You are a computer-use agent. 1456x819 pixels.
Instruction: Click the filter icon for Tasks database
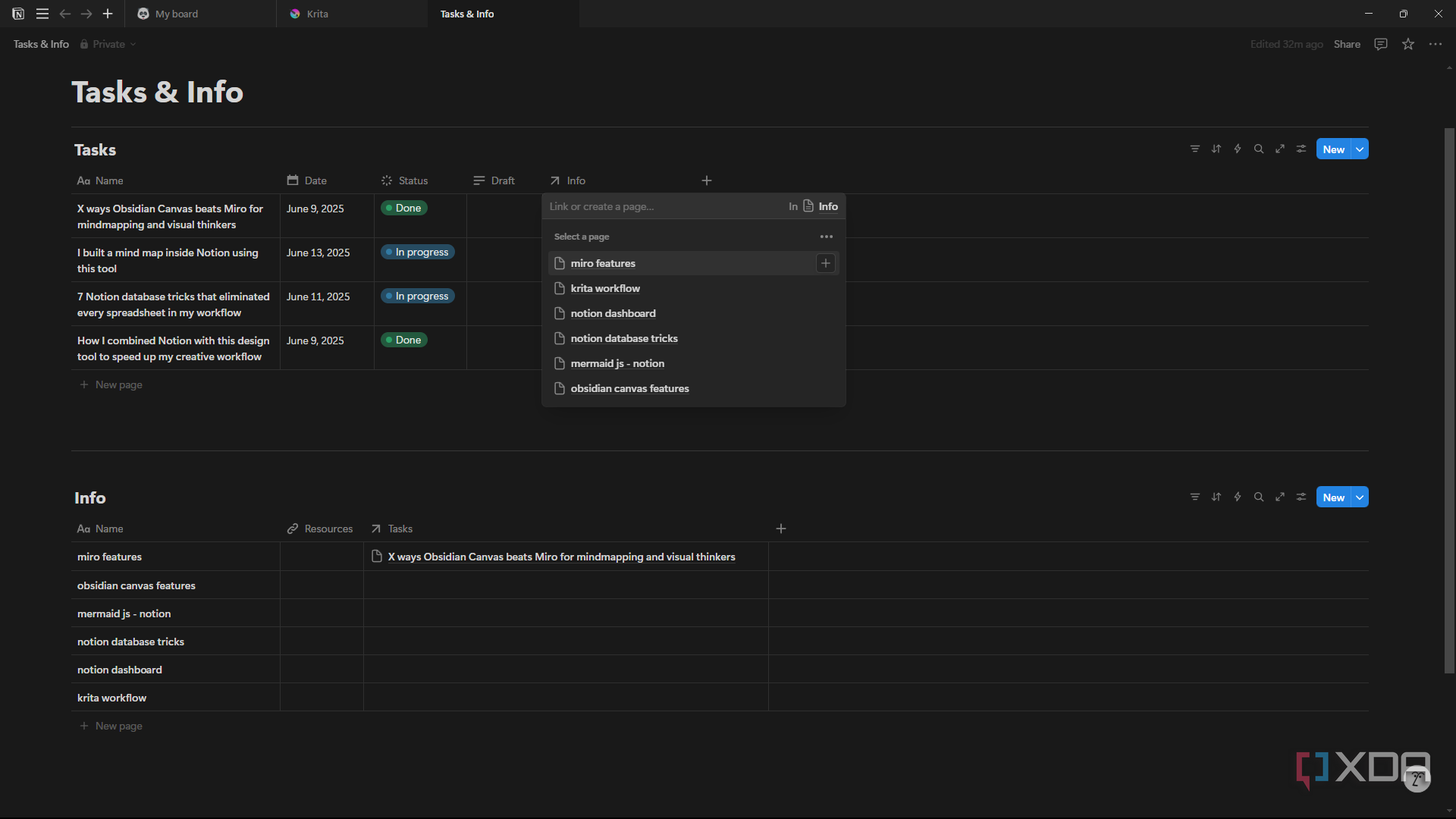tap(1195, 149)
